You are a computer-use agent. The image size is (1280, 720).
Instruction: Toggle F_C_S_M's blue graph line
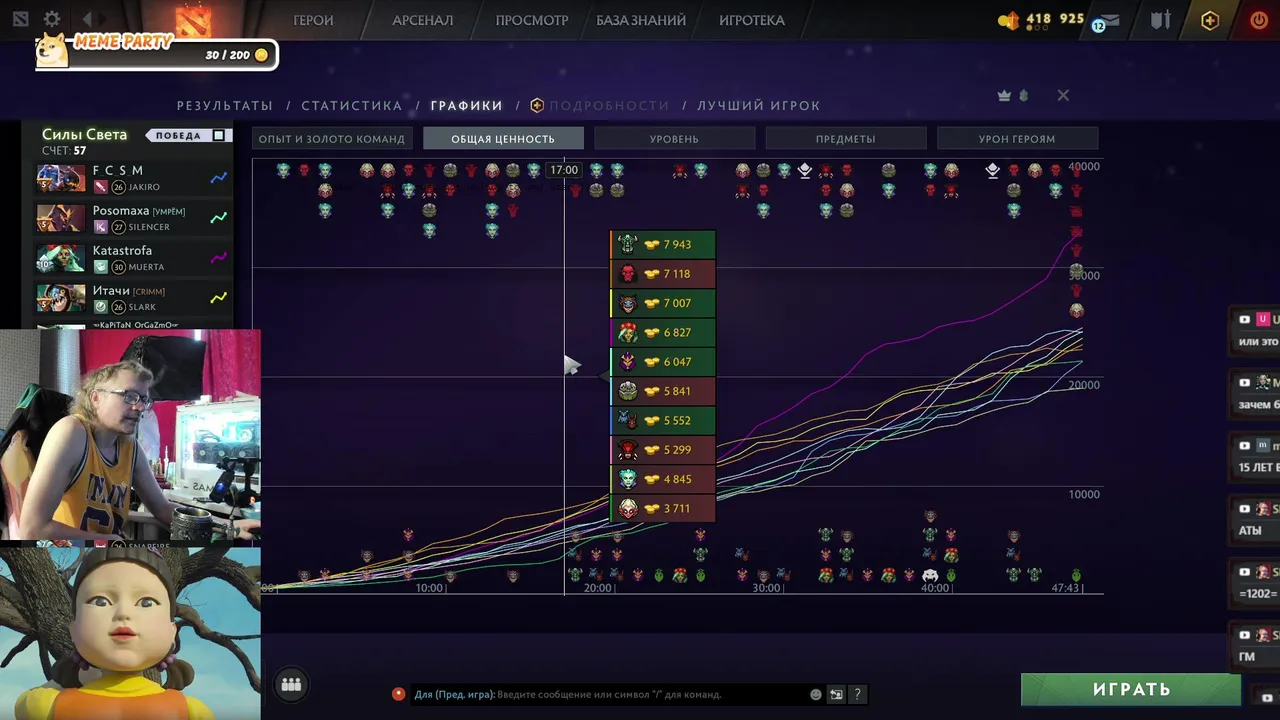[x=218, y=178]
